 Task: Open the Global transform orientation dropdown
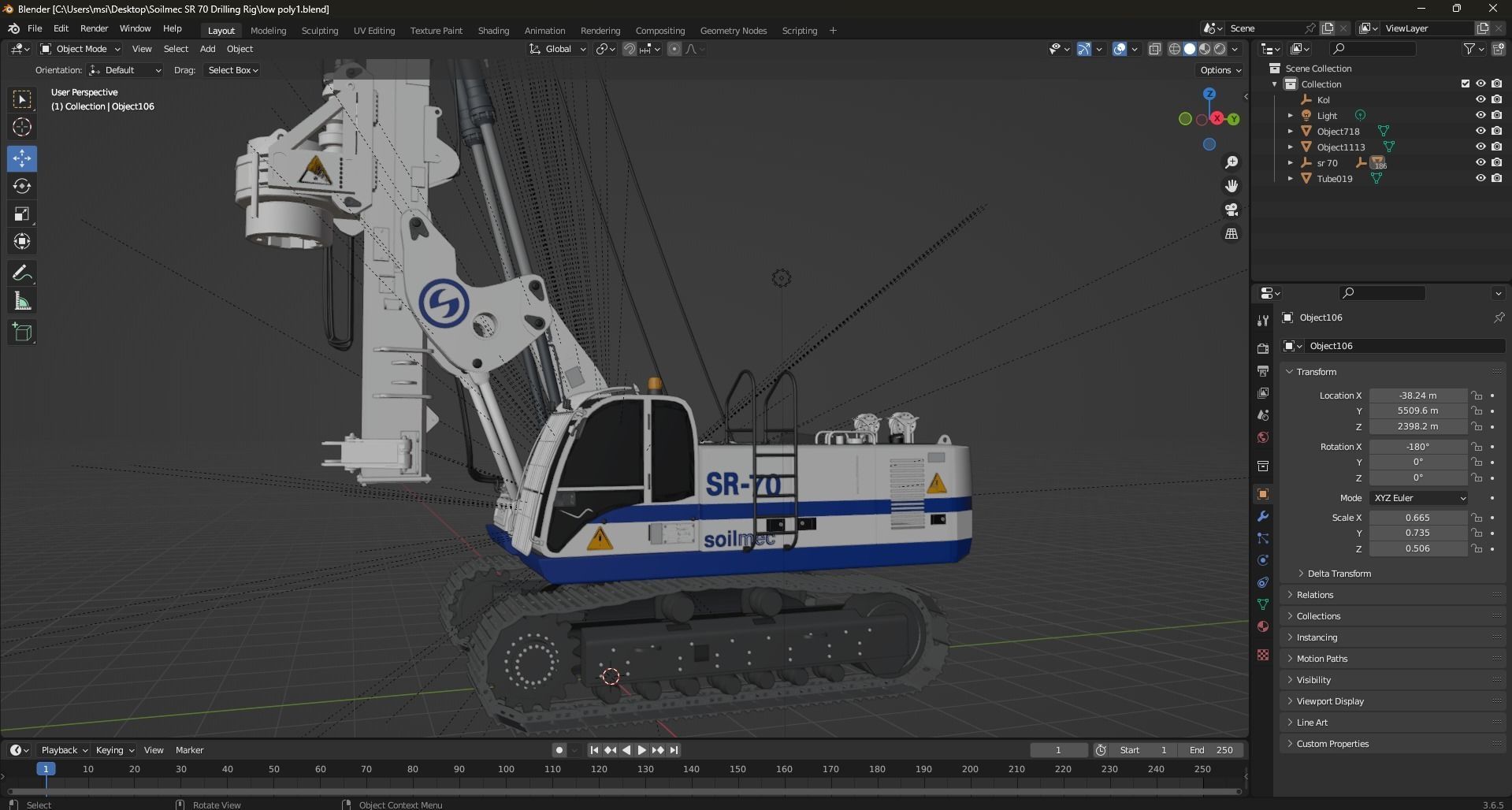tap(558, 49)
